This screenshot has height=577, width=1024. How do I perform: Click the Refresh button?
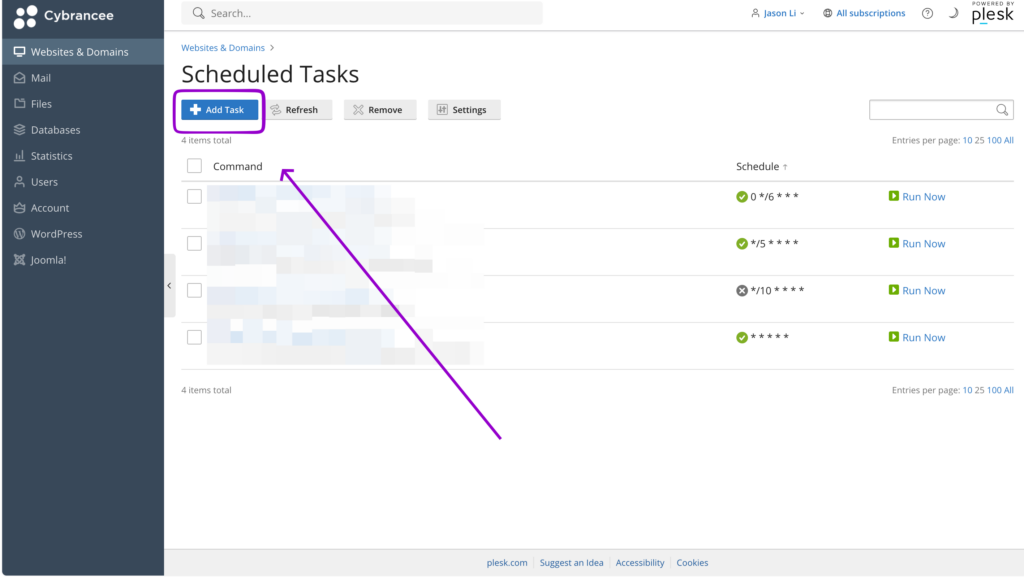click(298, 110)
